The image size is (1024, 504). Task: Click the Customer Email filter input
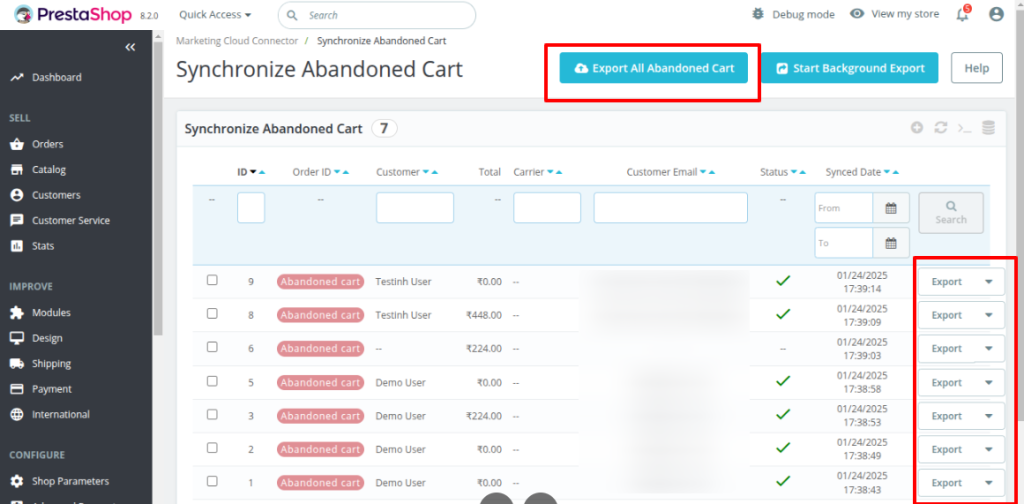coord(671,208)
